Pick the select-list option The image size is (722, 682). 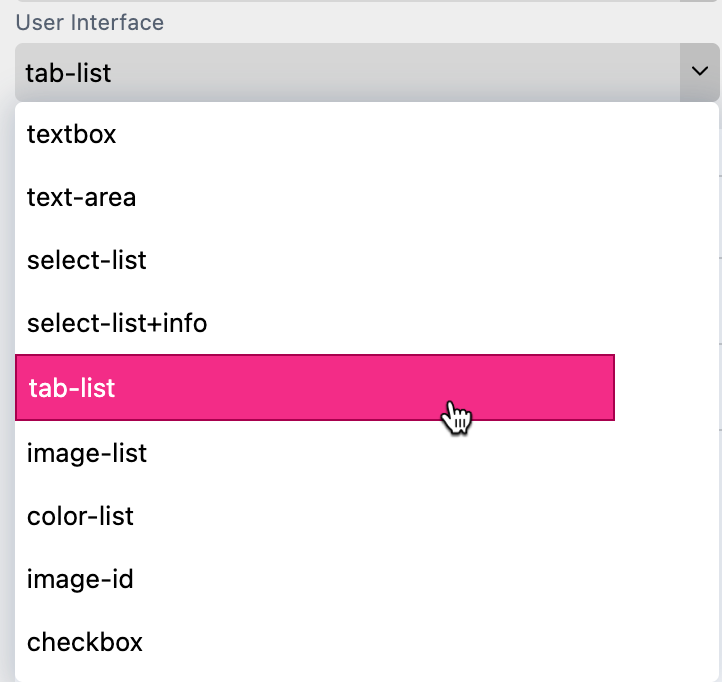pyautogui.click(x=87, y=260)
